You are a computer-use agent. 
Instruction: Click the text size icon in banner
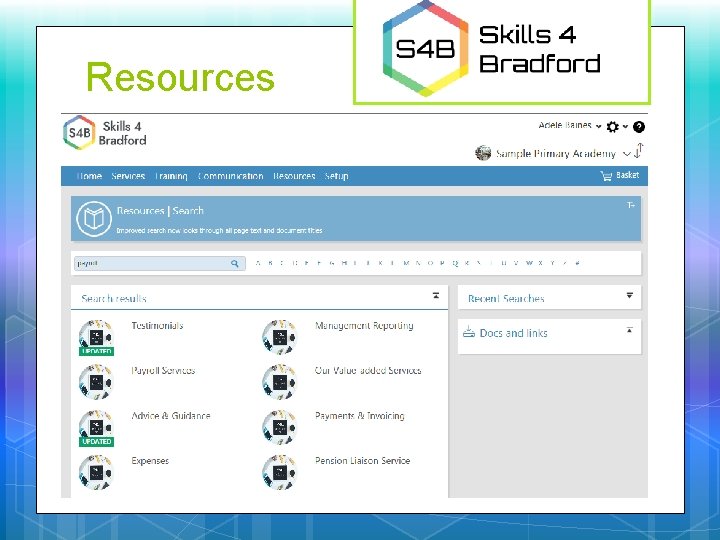coord(631,205)
